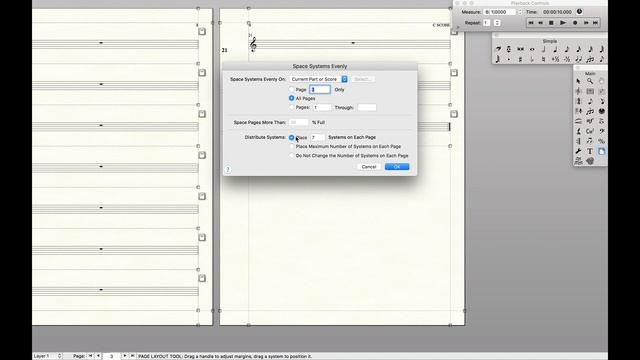Choose the eighth note in Simple palette

567,49
